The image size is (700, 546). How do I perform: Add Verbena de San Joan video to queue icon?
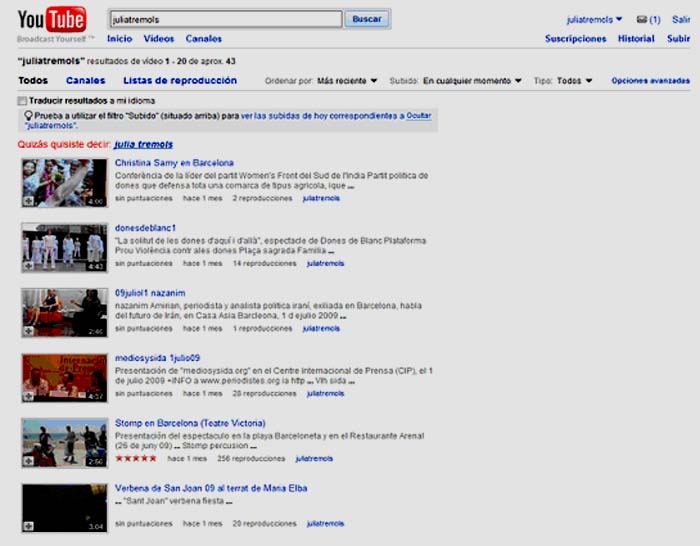click(29, 526)
